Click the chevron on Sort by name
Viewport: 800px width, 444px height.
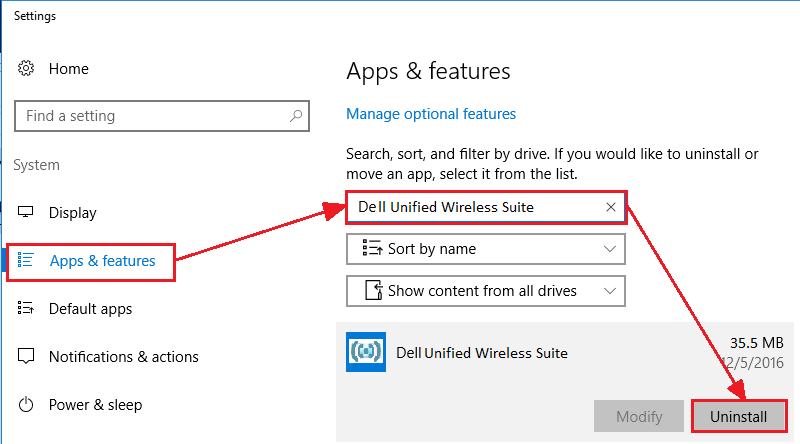point(610,249)
